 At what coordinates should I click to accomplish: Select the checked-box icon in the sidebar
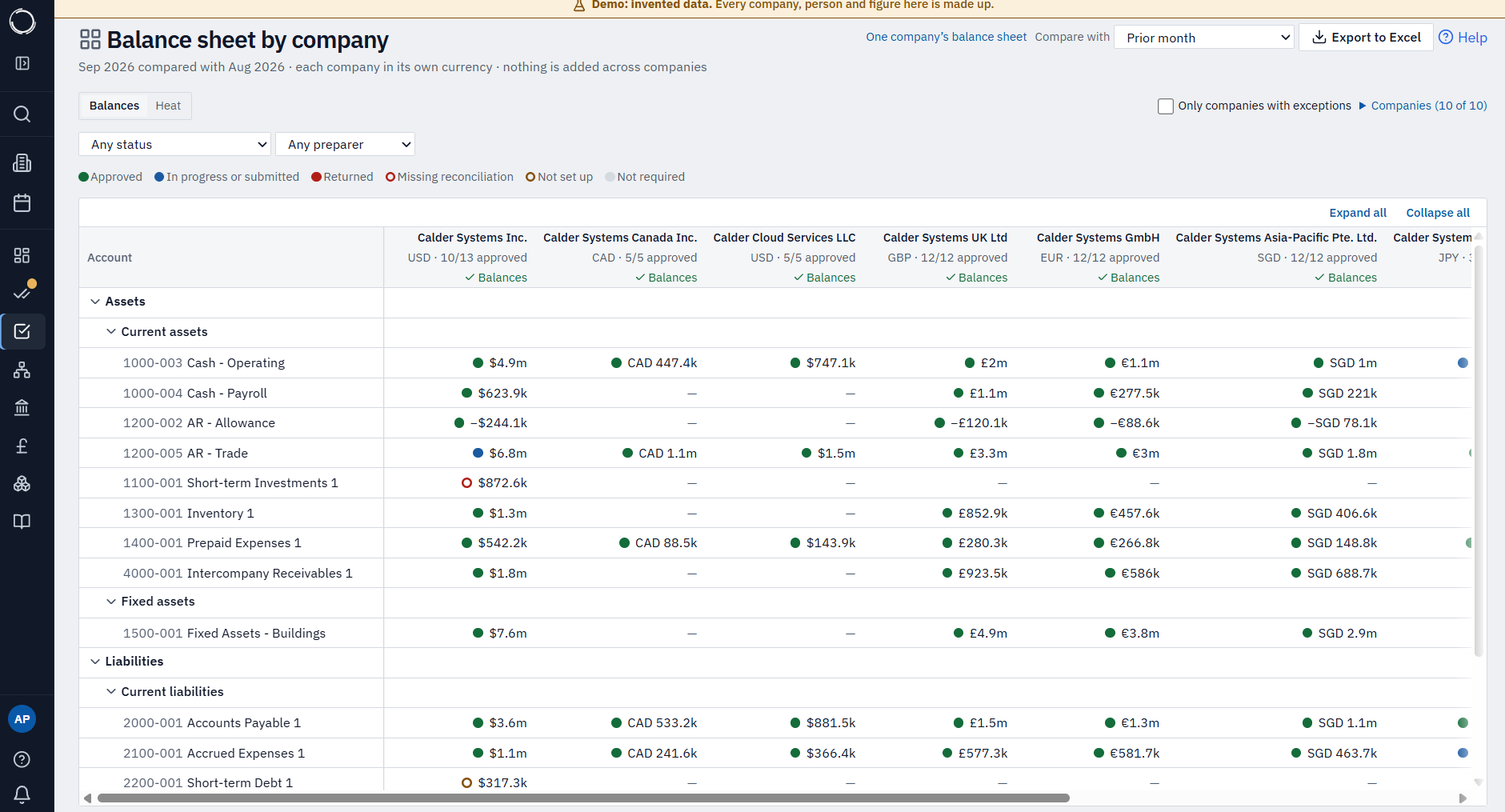coord(22,331)
